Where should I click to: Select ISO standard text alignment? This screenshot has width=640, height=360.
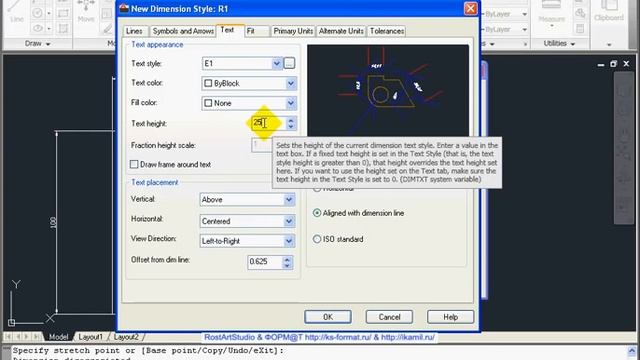[x=317, y=239]
